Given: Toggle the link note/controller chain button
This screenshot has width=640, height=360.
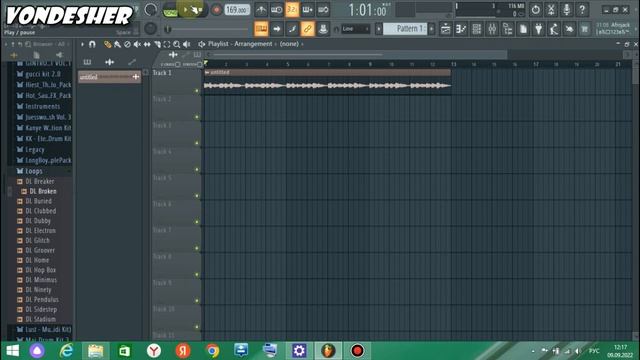Looking at the screenshot, I should coord(307,29).
